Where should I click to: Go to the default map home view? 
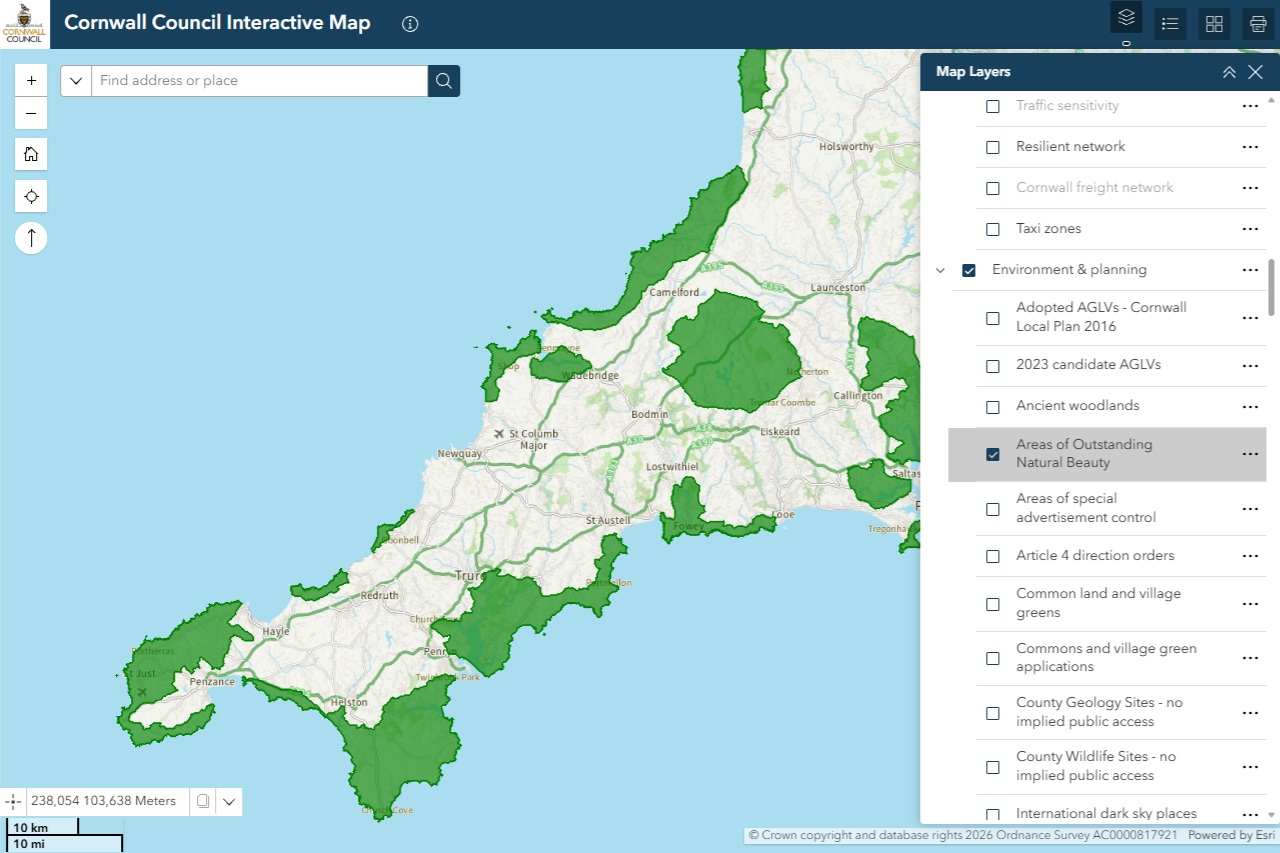(x=31, y=154)
